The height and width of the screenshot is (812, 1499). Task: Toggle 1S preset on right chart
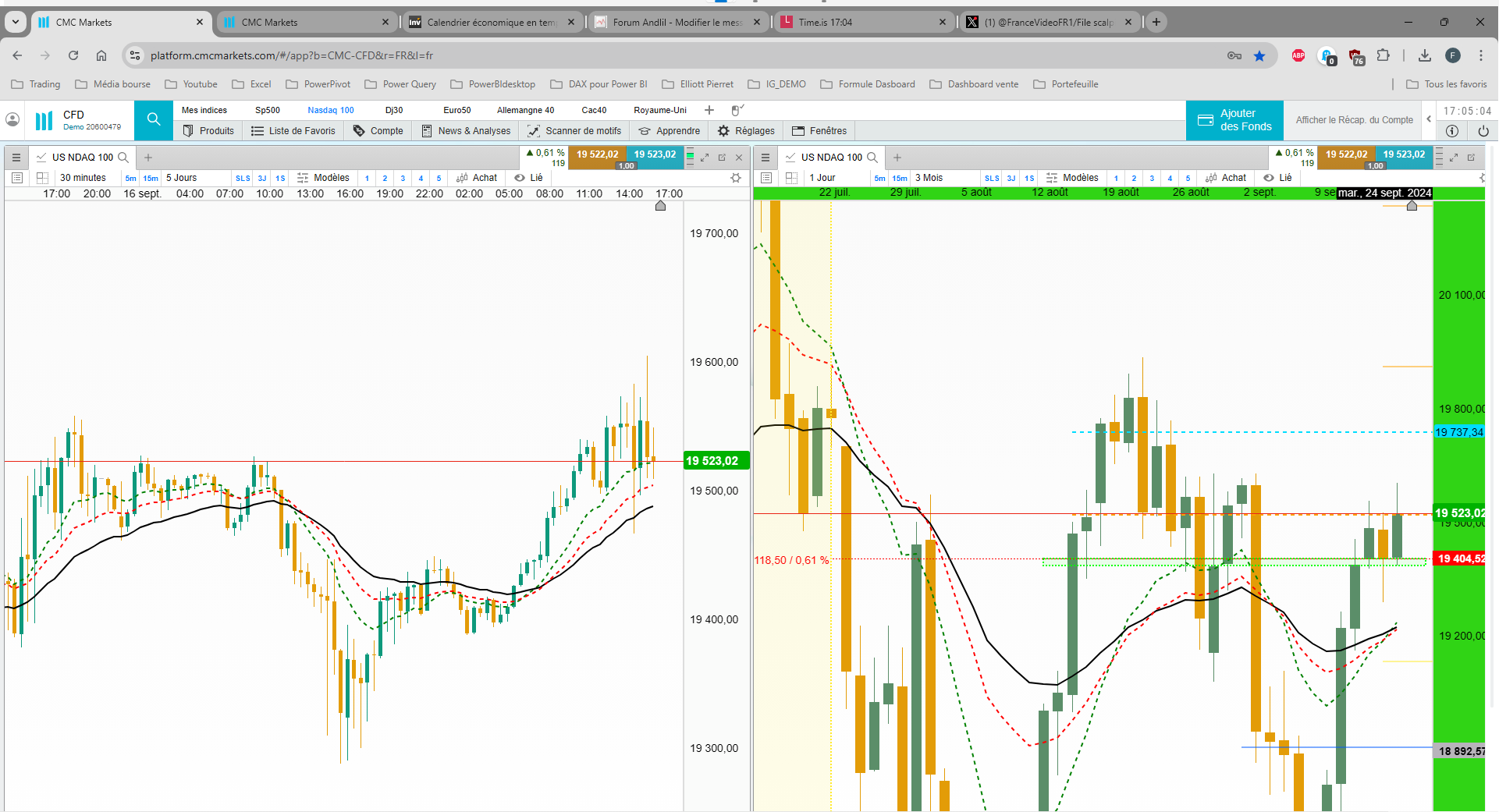(x=1029, y=179)
